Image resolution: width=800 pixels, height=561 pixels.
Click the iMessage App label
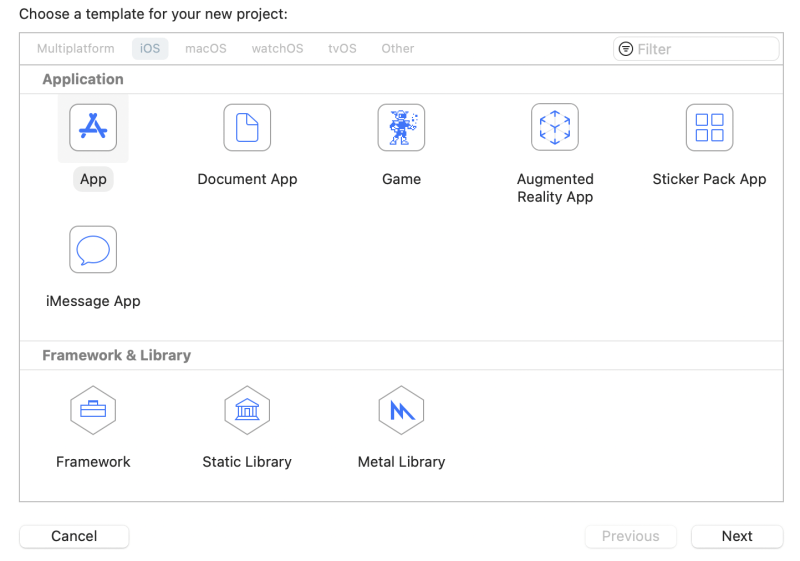(93, 301)
